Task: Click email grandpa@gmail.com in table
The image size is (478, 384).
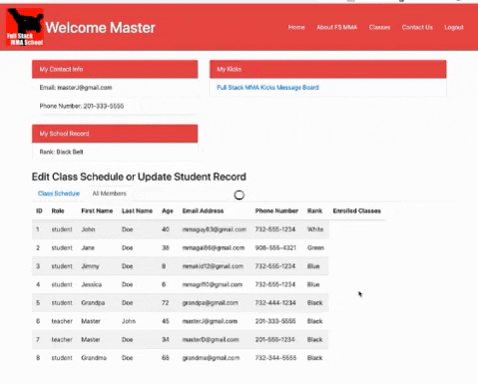Action: tap(210, 303)
